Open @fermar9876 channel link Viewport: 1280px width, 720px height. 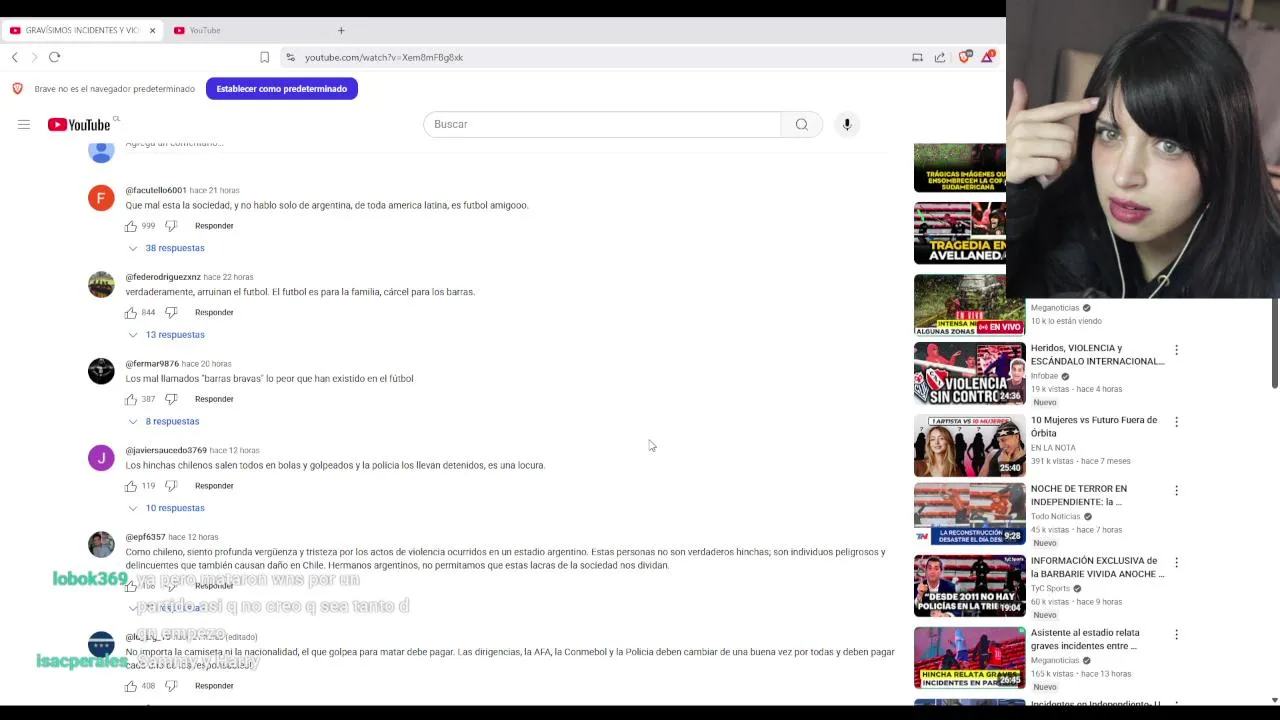tap(152, 364)
